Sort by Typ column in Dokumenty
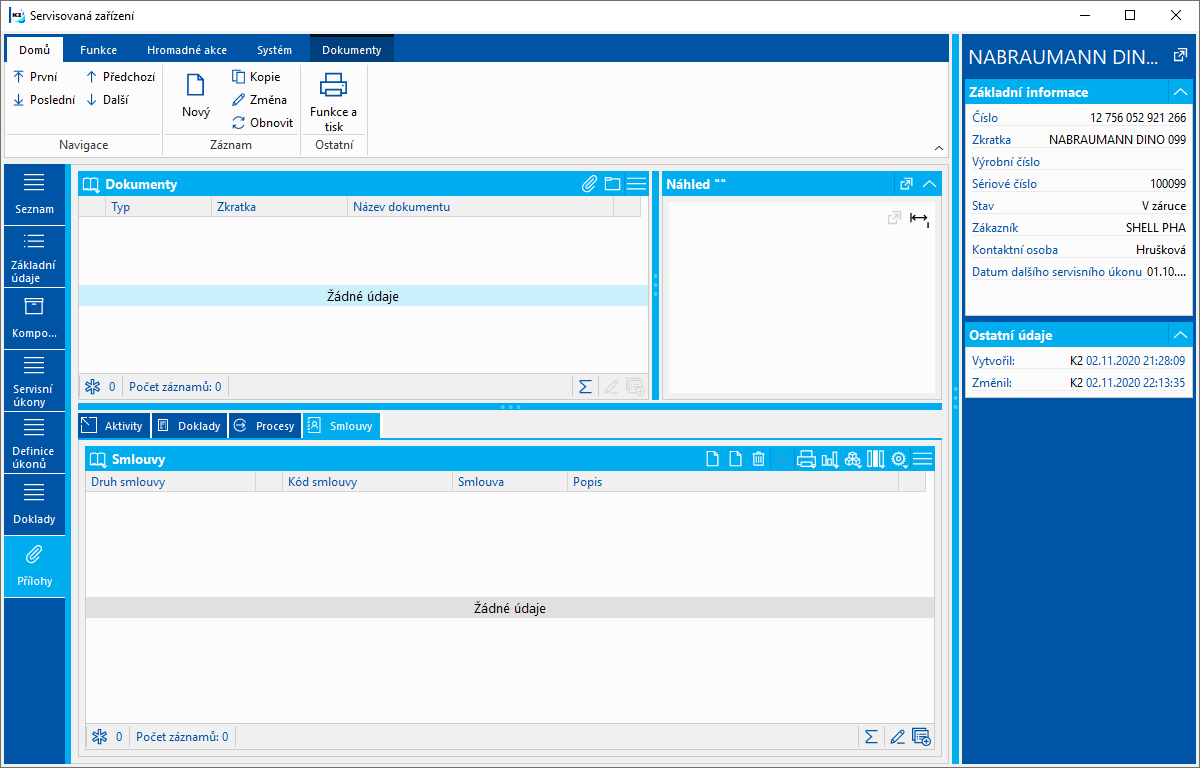The width and height of the screenshot is (1200, 768). [x=158, y=207]
